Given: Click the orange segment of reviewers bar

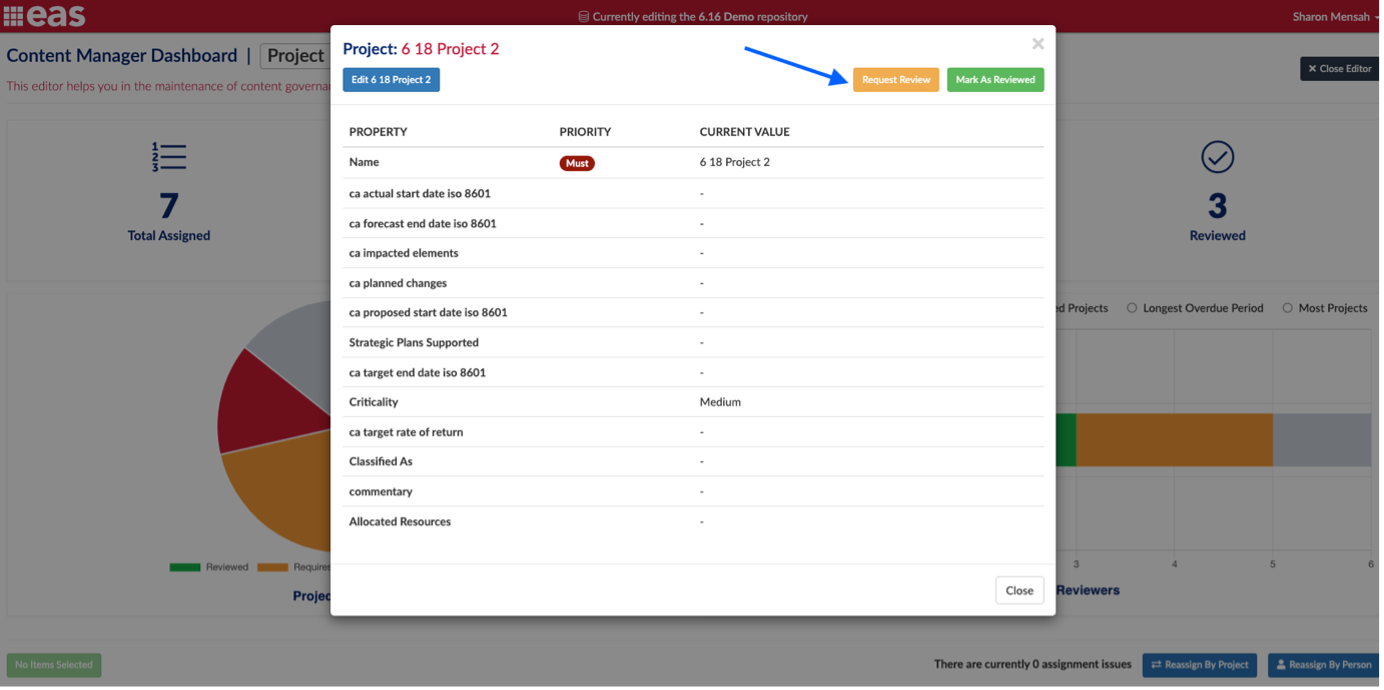Looking at the screenshot, I should [x=1174, y=440].
